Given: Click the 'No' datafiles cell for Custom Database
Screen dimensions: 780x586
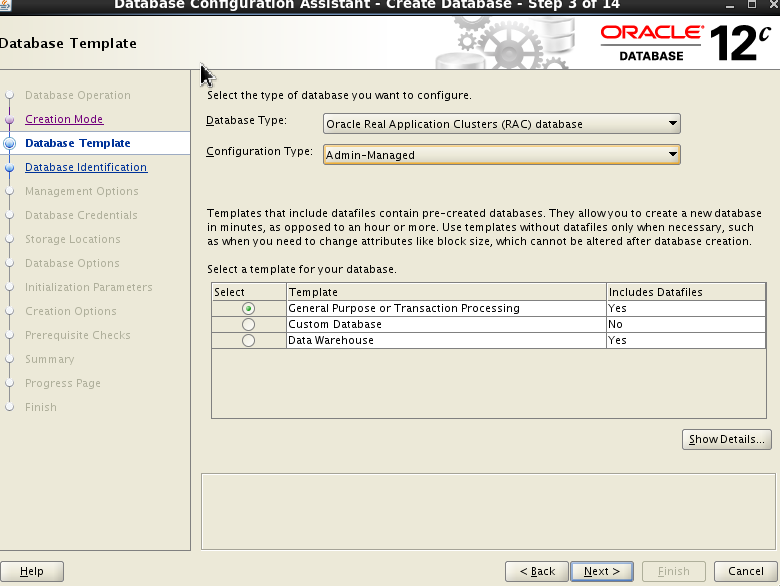Looking at the screenshot, I should point(686,324).
